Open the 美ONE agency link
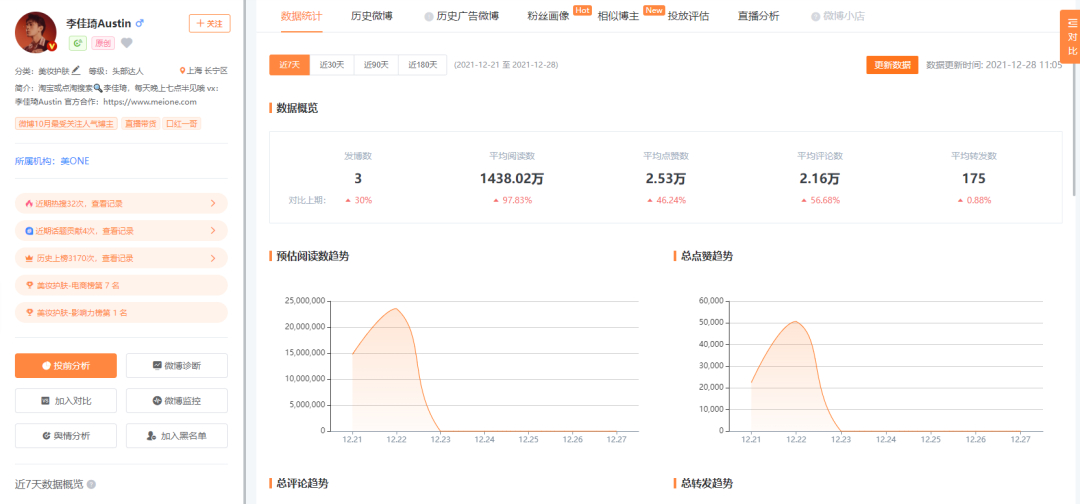This screenshot has height=504, width=1080. click(x=75, y=161)
